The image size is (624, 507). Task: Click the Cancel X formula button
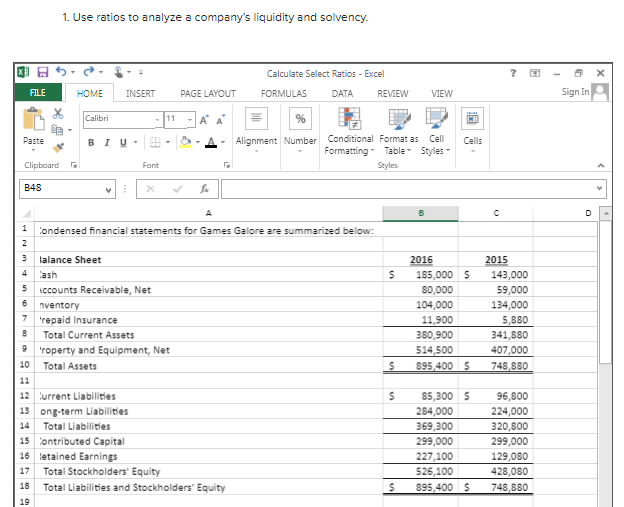150,189
